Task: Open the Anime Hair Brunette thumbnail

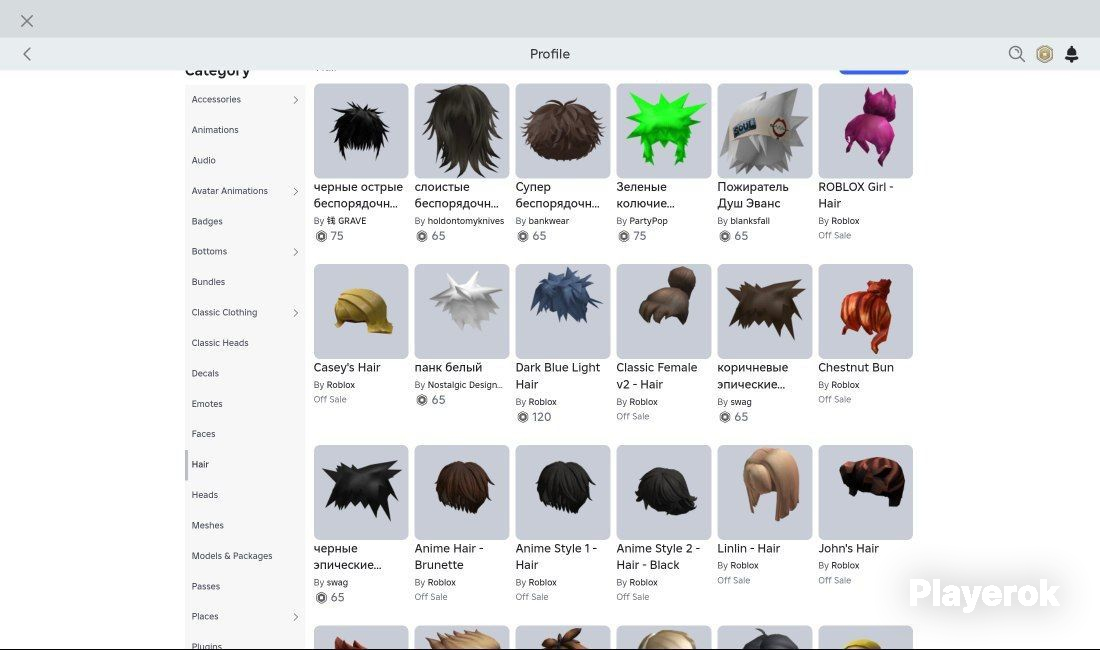Action: (x=462, y=492)
